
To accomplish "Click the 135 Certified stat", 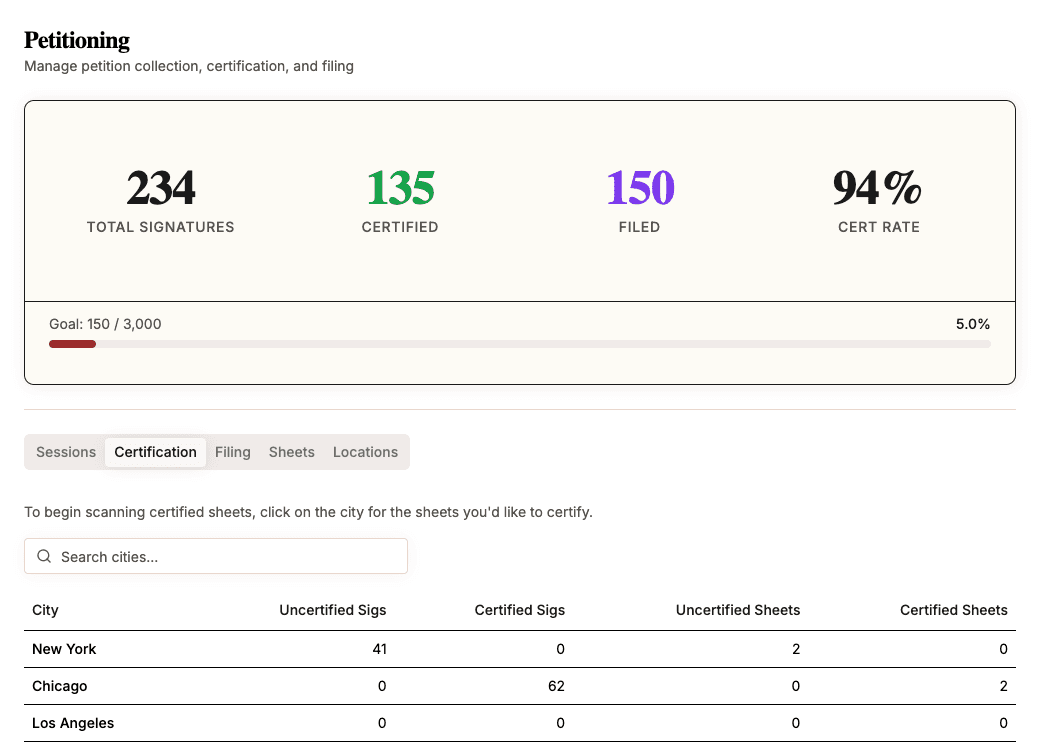I will click(400, 201).
